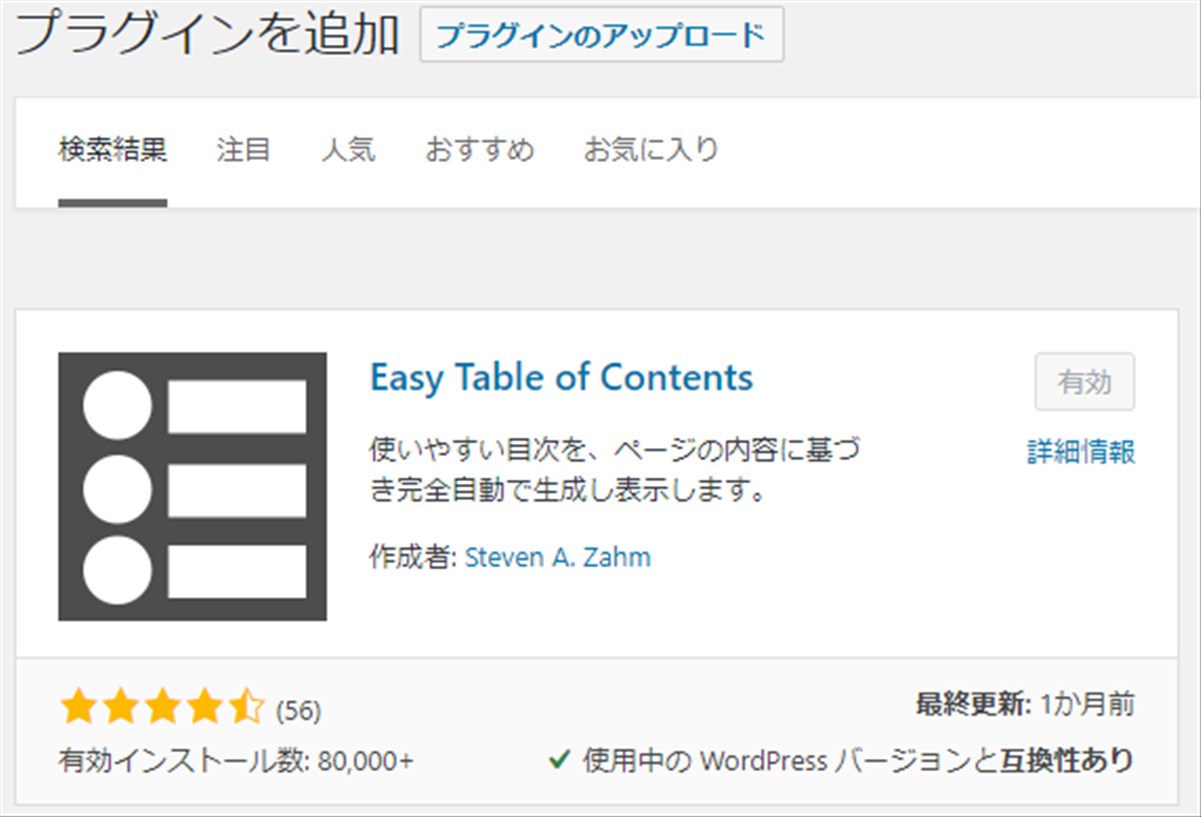Click the 互換性あり compatibility text

point(1068,761)
